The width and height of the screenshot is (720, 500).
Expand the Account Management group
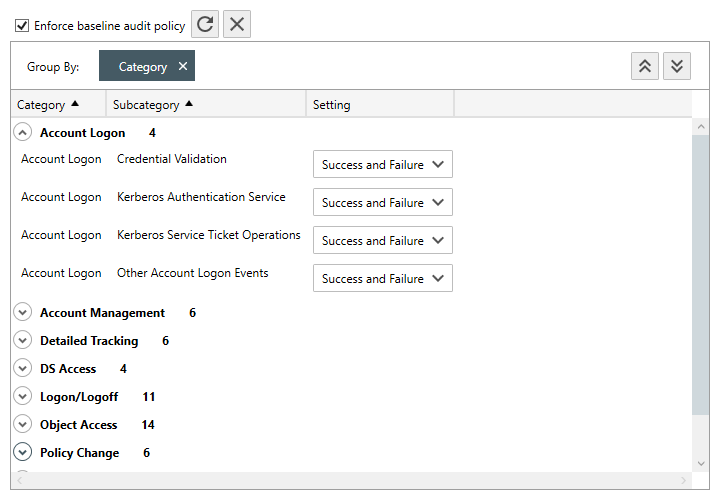tap(23, 313)
